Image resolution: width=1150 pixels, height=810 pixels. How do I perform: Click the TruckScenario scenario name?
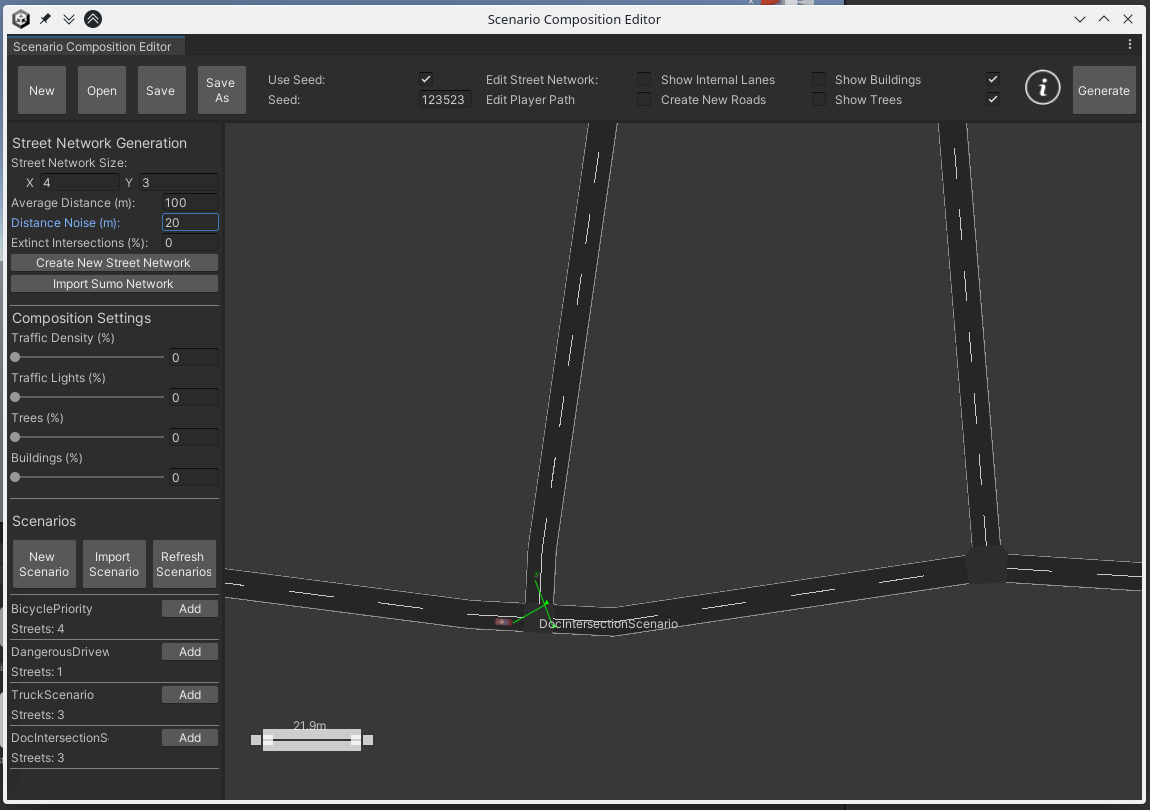click(53, 695)
